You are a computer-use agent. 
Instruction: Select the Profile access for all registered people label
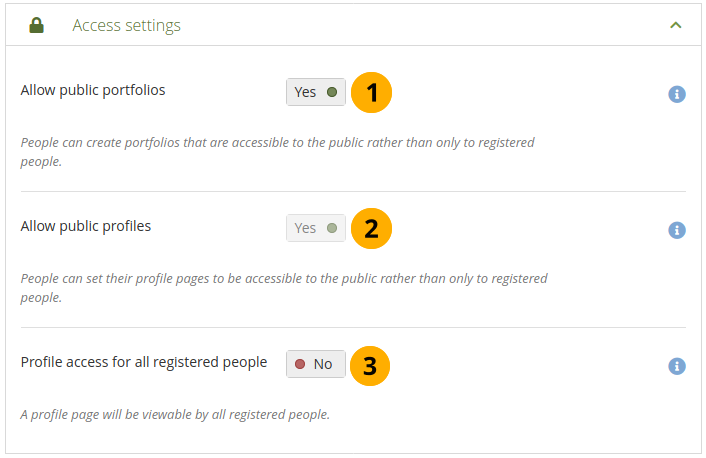tap(144, 362)
